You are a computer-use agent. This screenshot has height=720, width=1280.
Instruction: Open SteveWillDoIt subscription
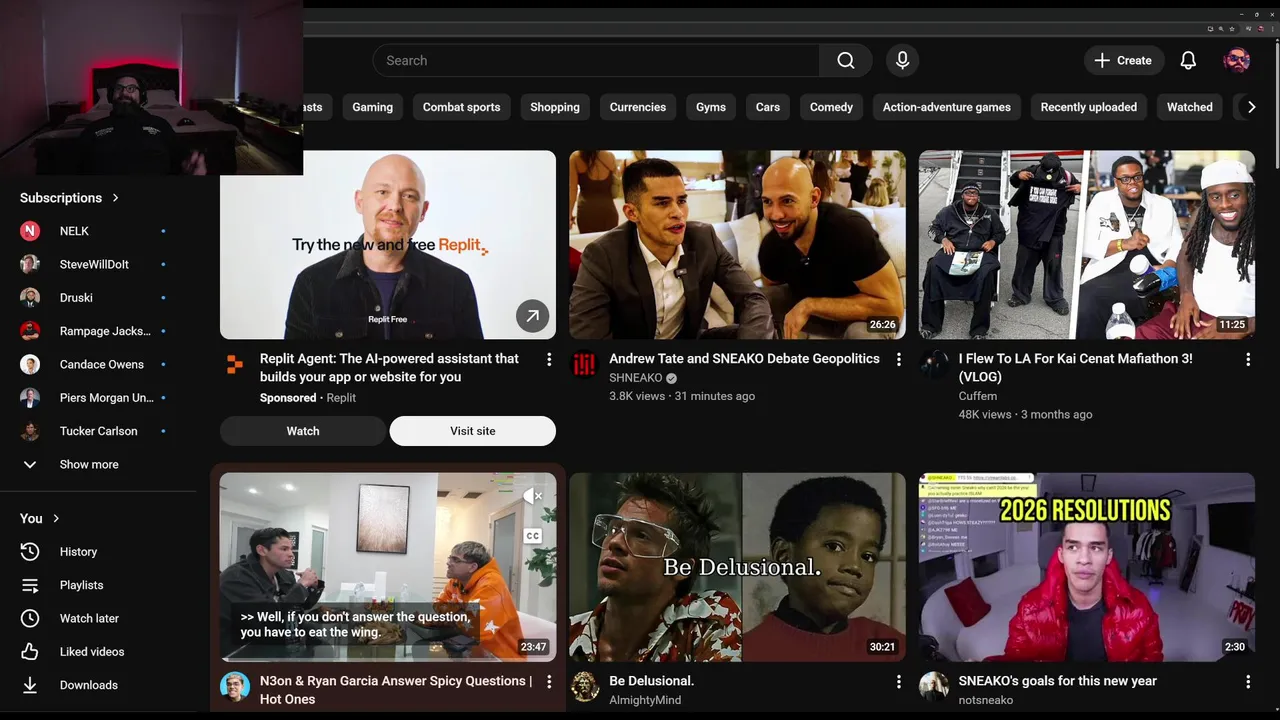click(94, 264)
